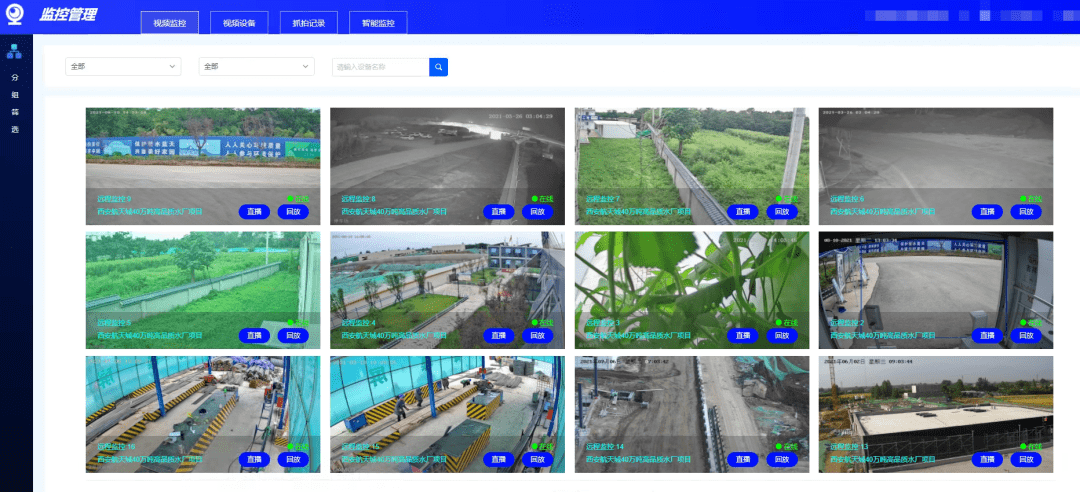The image size is (1080, 492).
Task: Click the online status indicator on 远程监控 3
Action: [780, 322]
